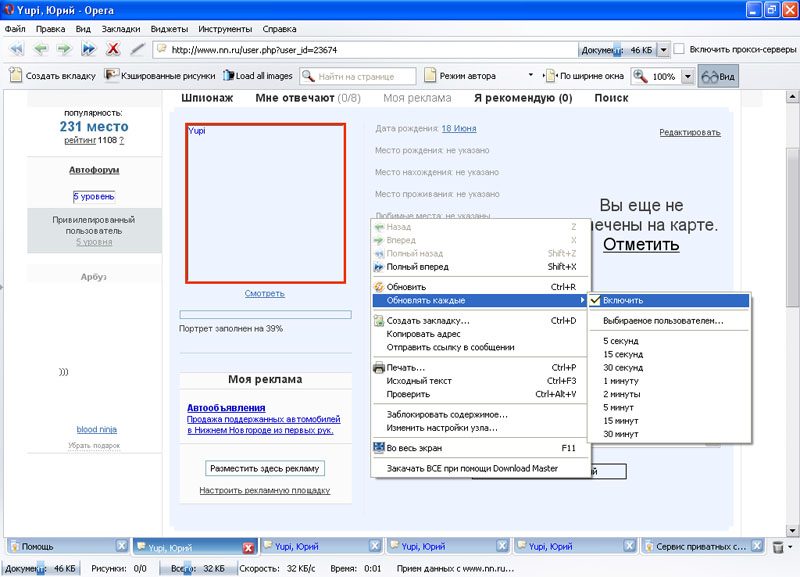The height and width of the screenshot is (577, 800).
Task: Click the Поиск page tab
Action: click(611, 98)
